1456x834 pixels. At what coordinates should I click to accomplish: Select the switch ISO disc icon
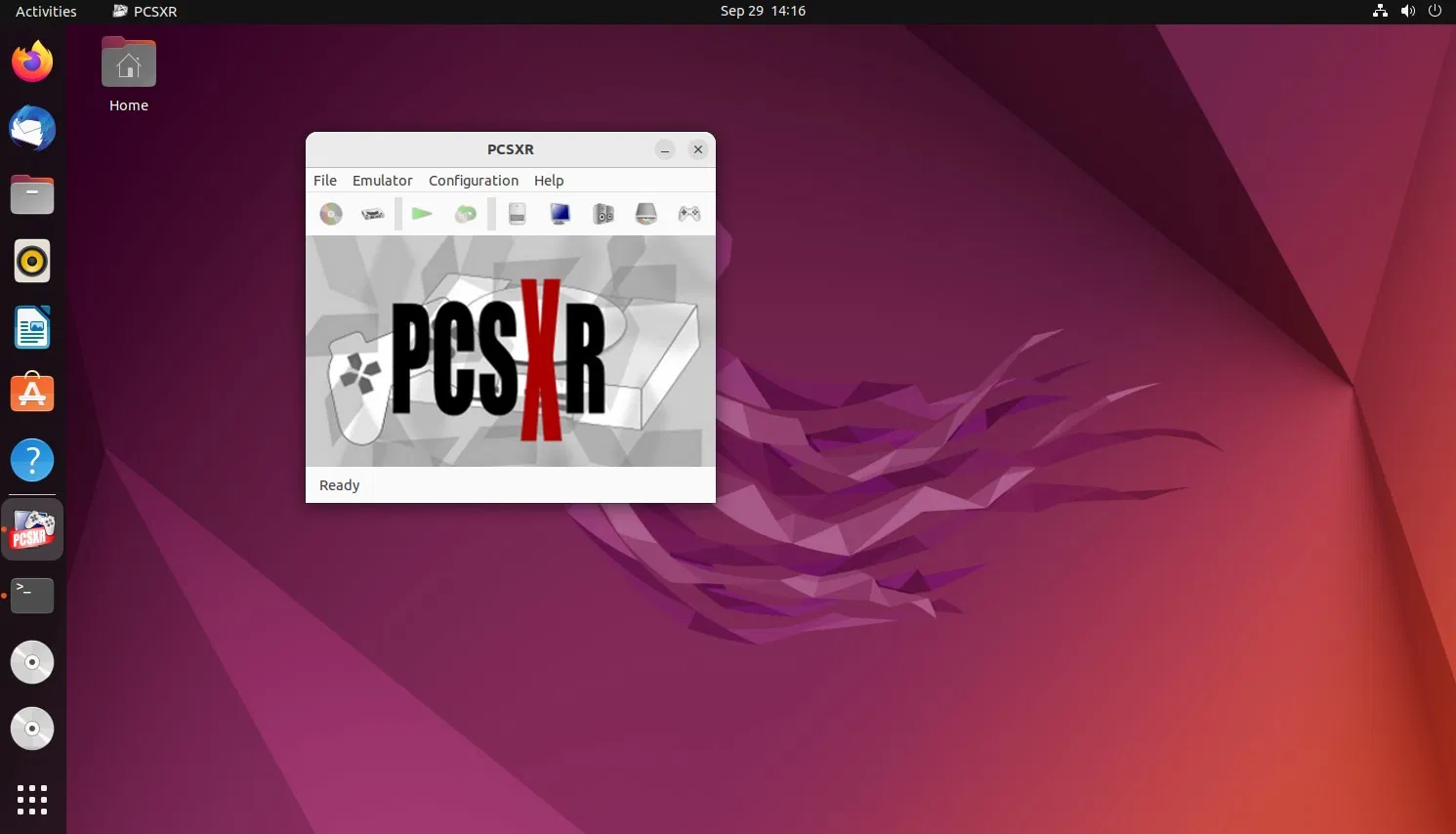pyautogui.click(x=465, y=213)
